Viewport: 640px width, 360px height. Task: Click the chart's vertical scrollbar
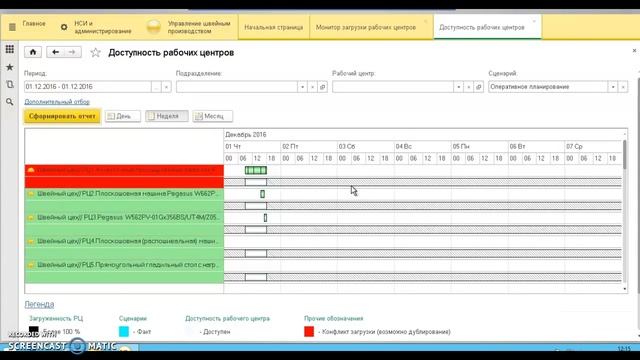pos(624,155)
